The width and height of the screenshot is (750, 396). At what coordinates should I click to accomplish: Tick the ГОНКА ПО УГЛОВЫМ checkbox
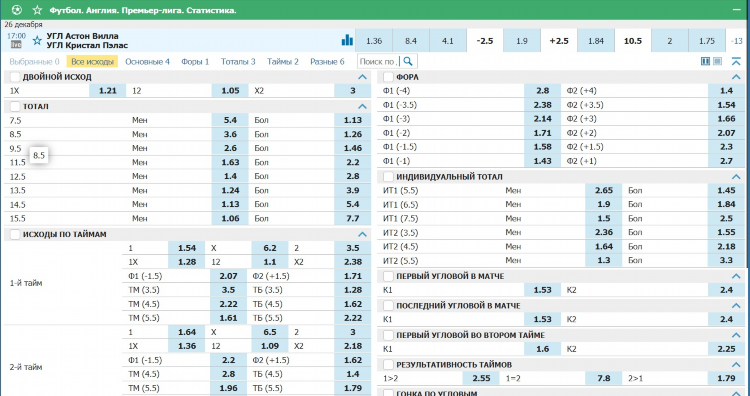coord(388,393)
